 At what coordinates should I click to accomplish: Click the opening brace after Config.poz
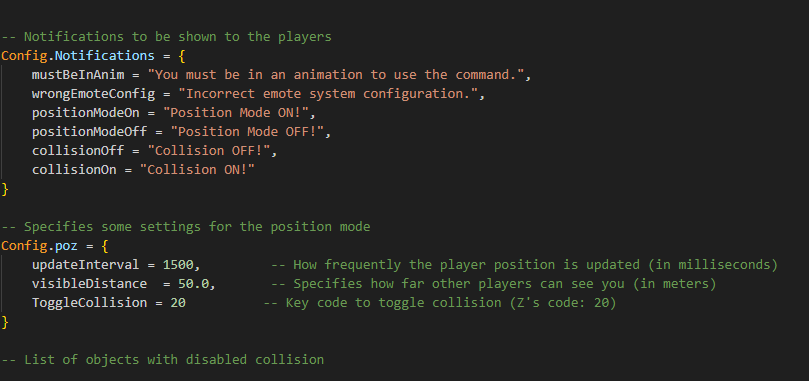(x=105, y=246)
